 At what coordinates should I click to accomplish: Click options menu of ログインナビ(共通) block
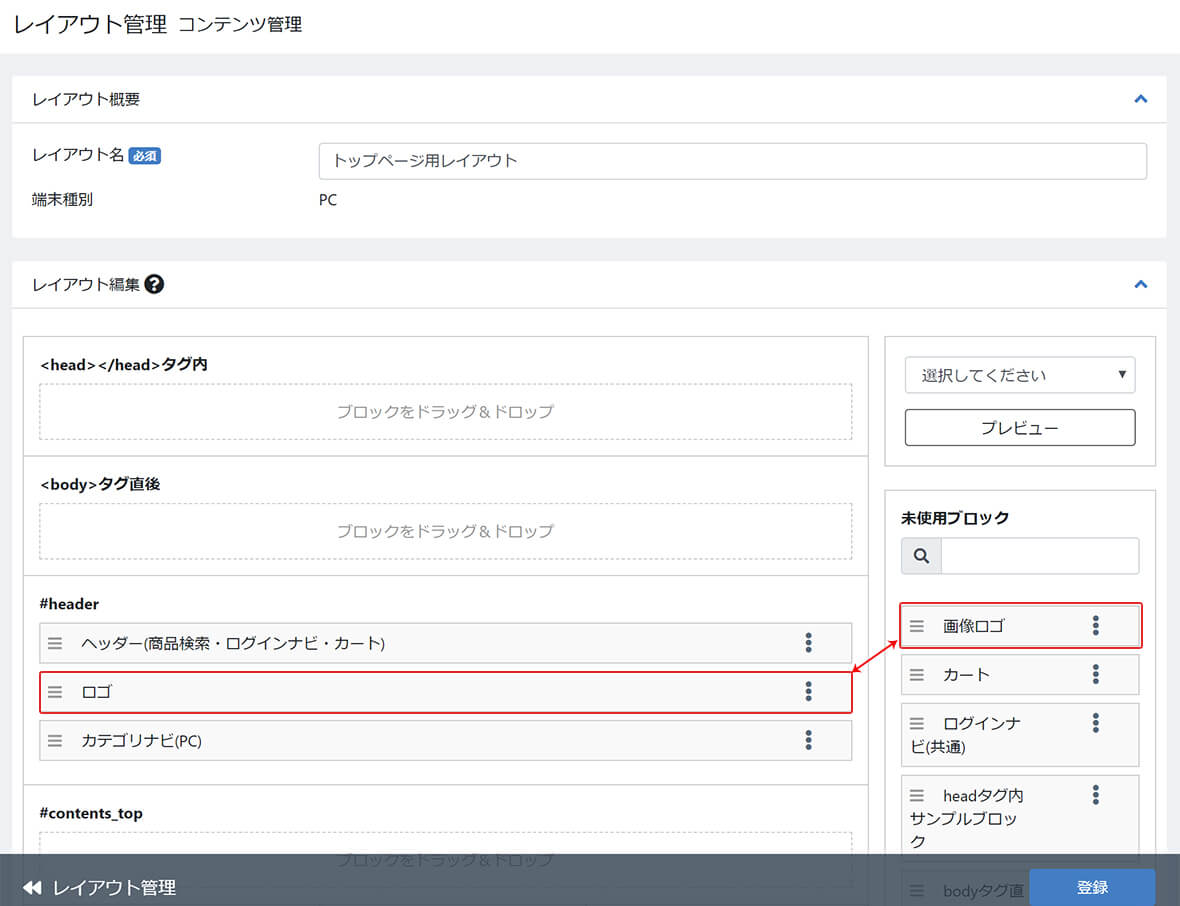(x=1095, y=723)
